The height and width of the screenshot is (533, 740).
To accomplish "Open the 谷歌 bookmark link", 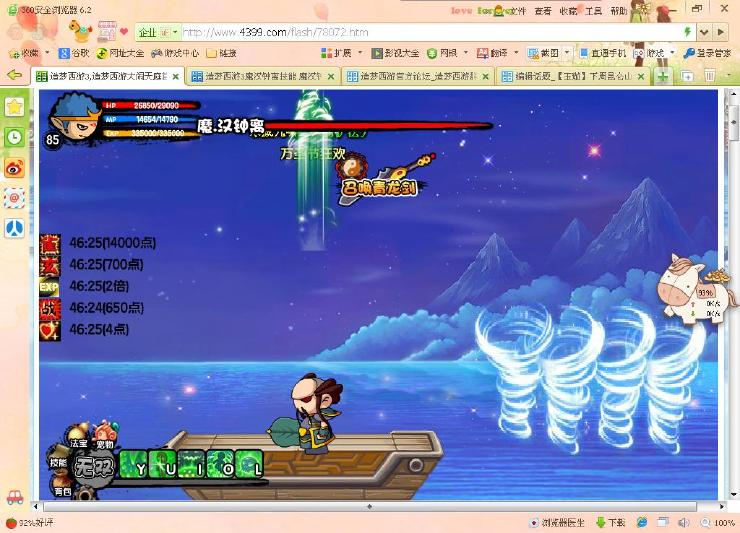I will [x=74, y=53].
